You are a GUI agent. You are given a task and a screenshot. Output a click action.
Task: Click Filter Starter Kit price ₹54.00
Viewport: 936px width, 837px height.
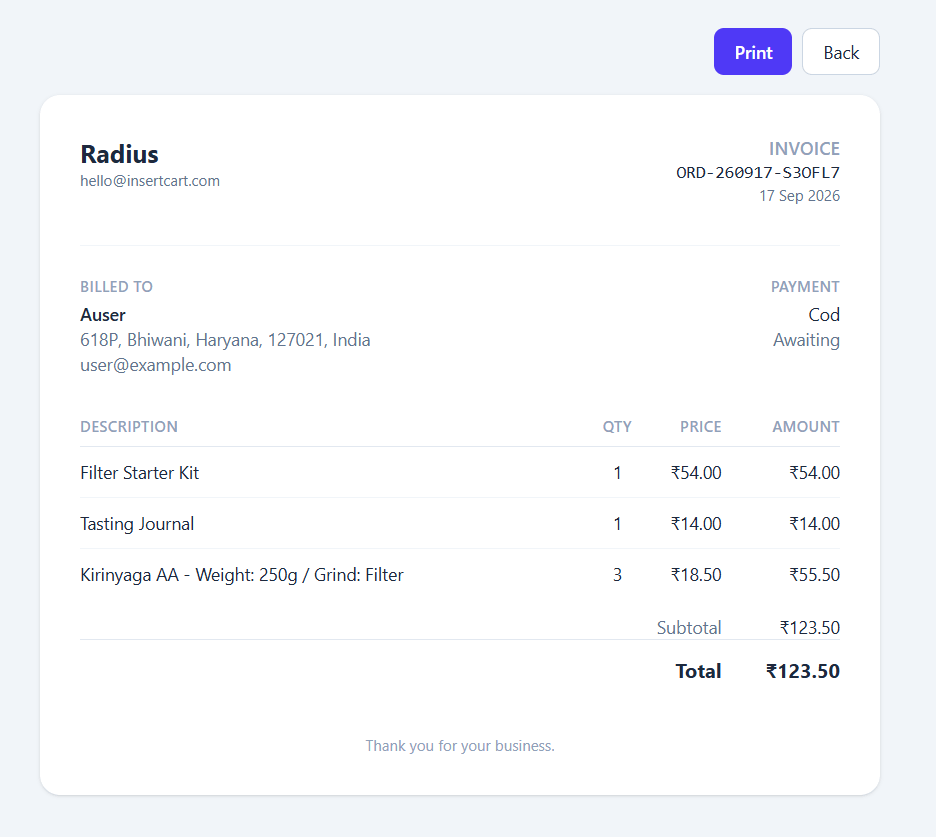click(696, 473)
